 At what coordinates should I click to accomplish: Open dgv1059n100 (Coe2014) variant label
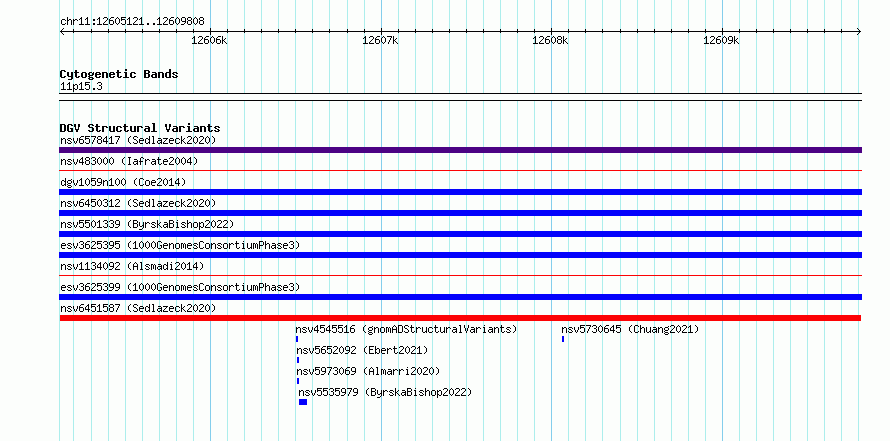[x=123, y=182]
